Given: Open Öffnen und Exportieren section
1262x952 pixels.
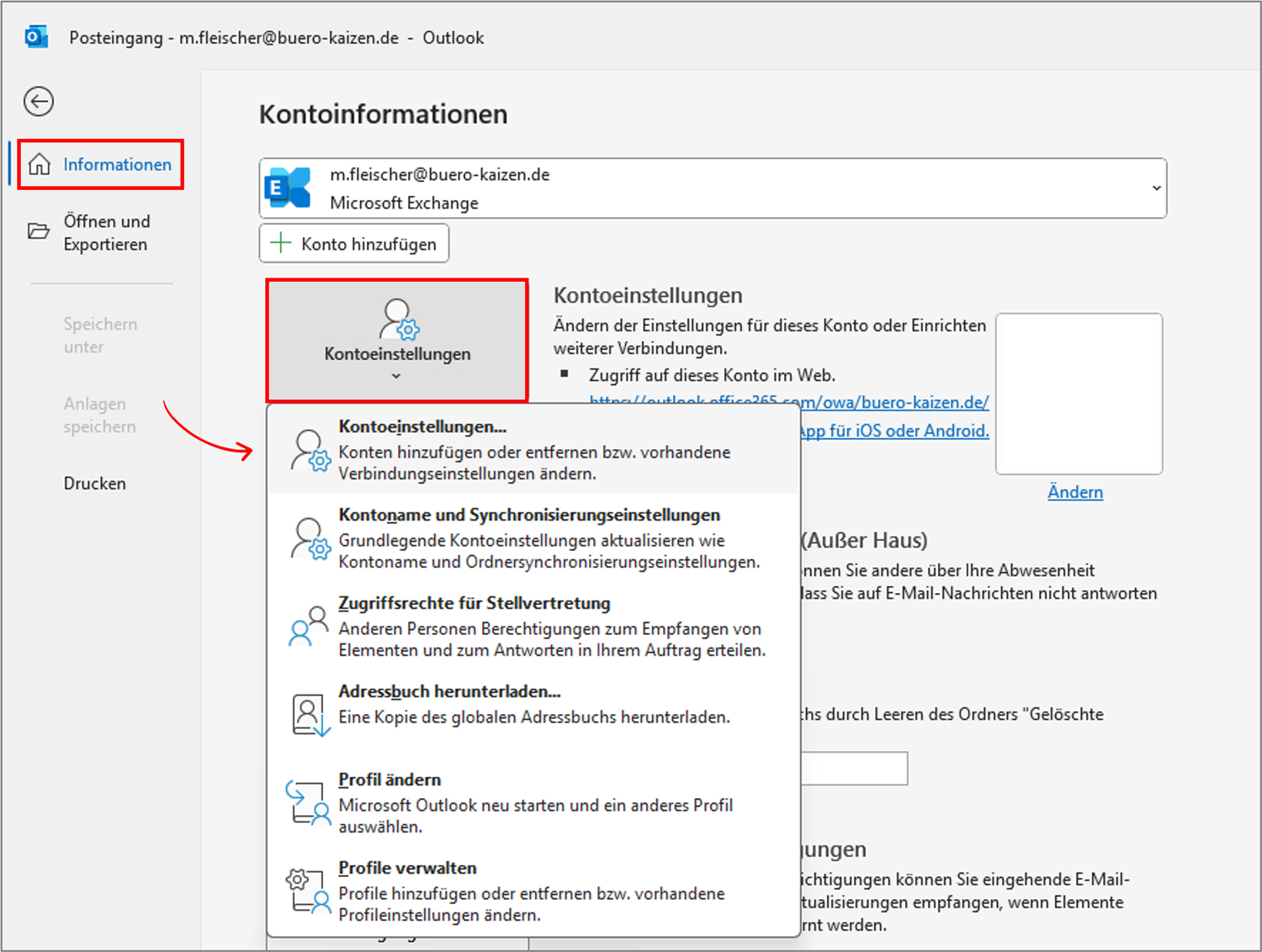Looking at the screenshot, I should [106, 233].
